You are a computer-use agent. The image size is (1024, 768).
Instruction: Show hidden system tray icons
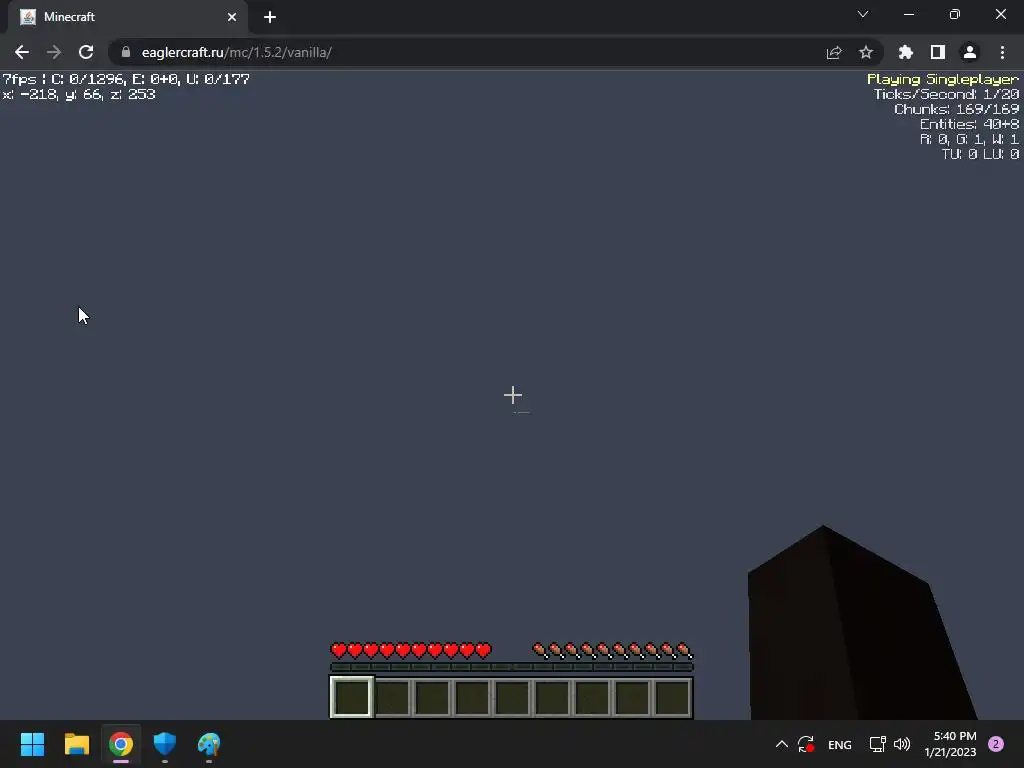[781, 744]
